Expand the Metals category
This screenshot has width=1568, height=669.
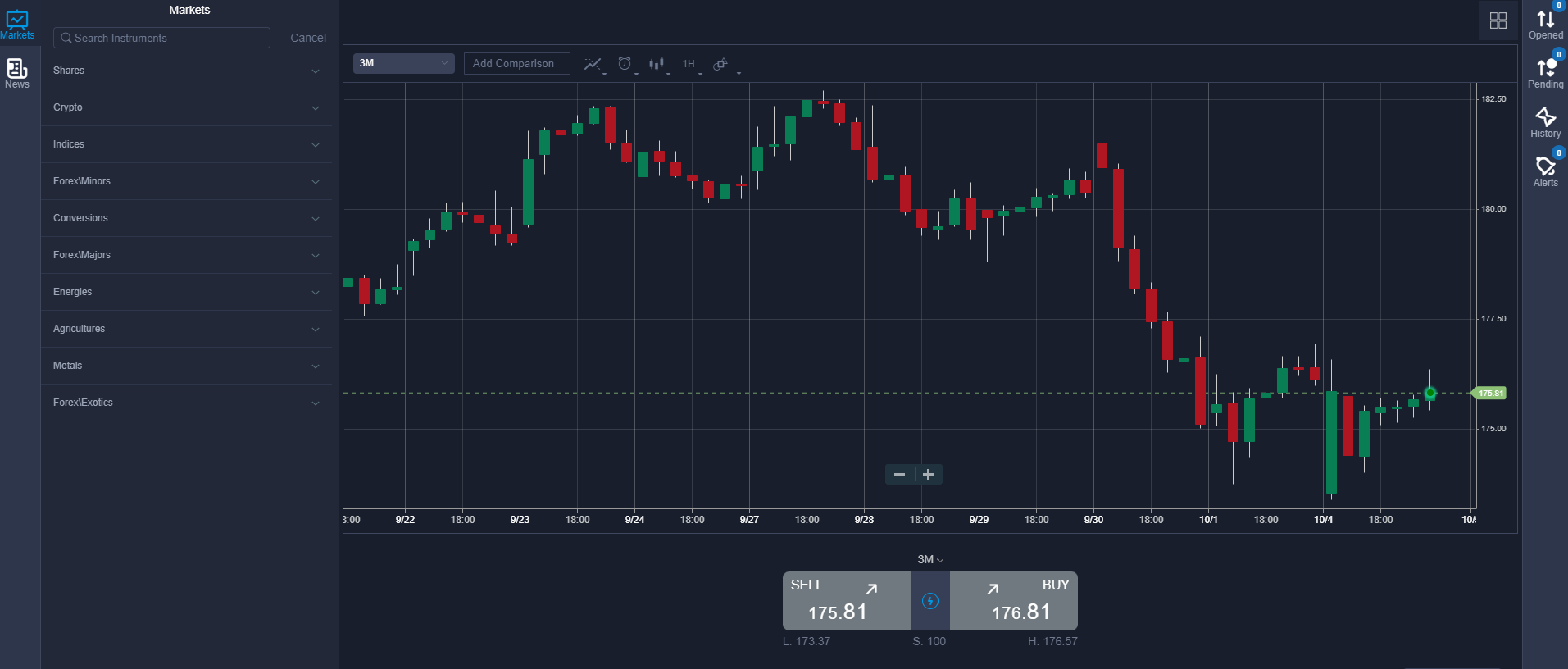click(187, 366)
